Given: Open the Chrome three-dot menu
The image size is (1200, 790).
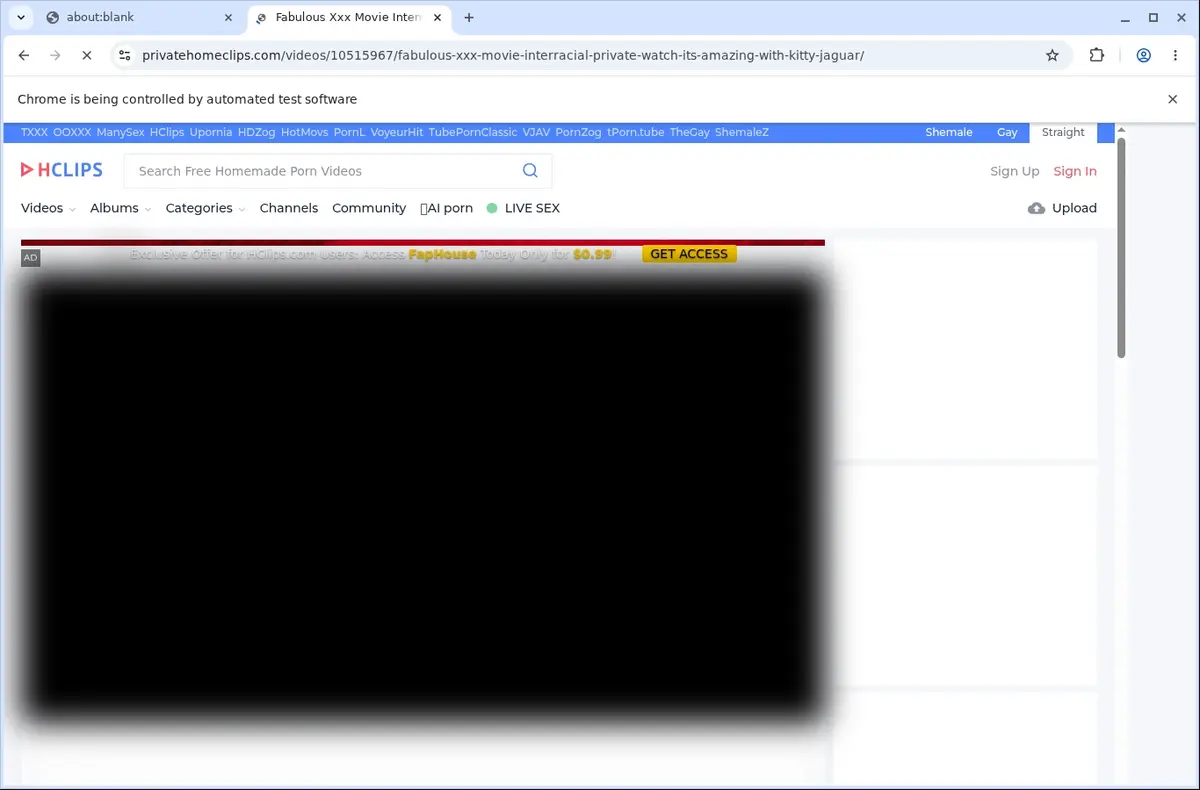Looking at the screenshot, I should [x=1174, y=55].
